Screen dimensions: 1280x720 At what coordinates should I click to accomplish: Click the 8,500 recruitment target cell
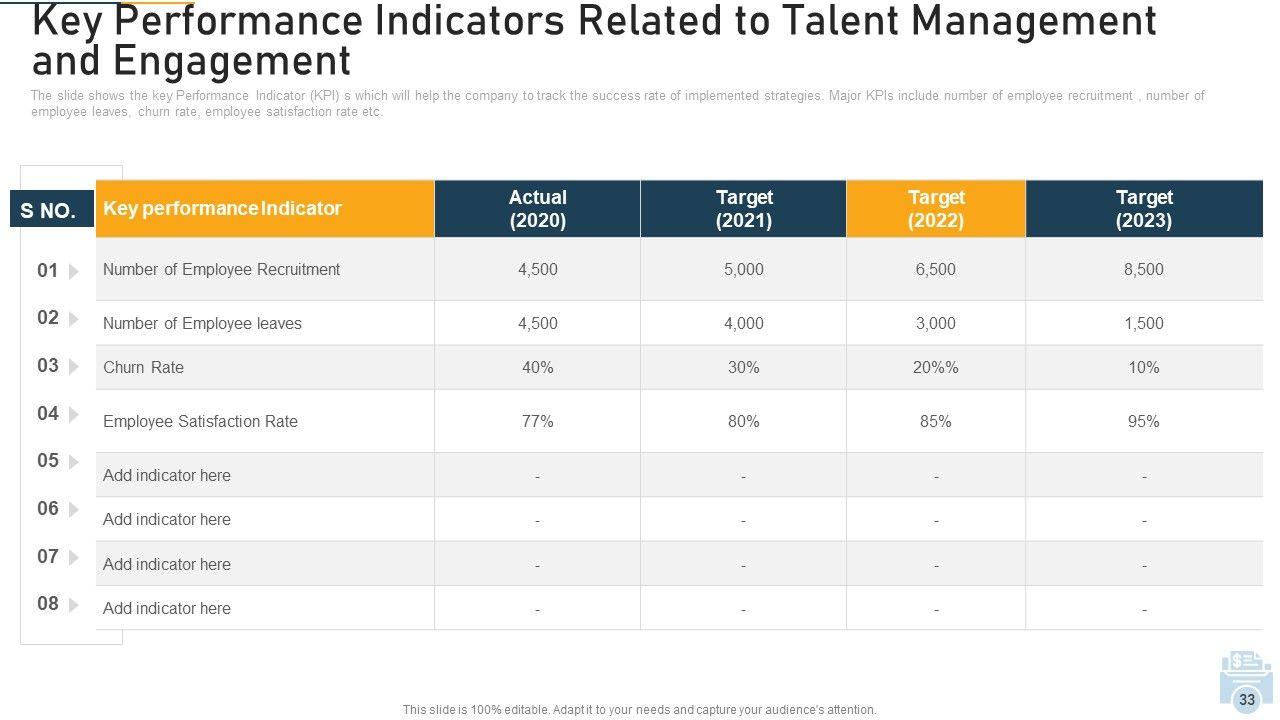tap(1143, 269)
